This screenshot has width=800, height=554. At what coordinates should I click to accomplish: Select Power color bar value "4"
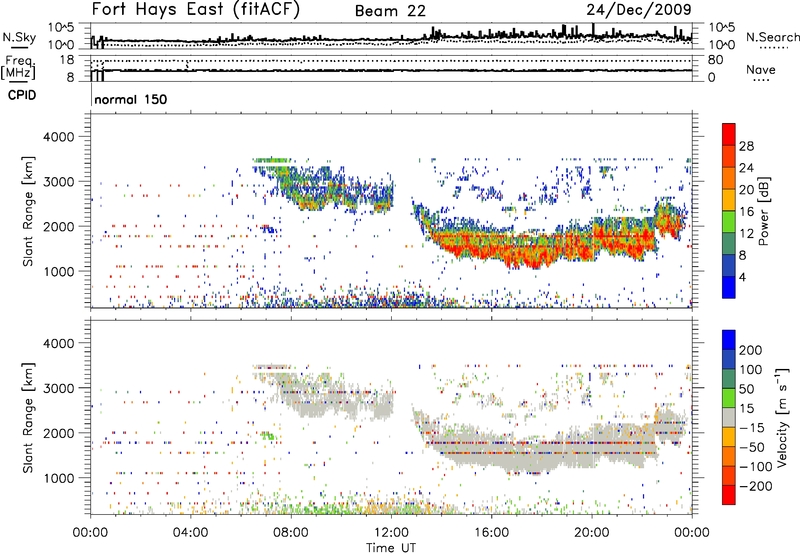[x=744, y=278]
